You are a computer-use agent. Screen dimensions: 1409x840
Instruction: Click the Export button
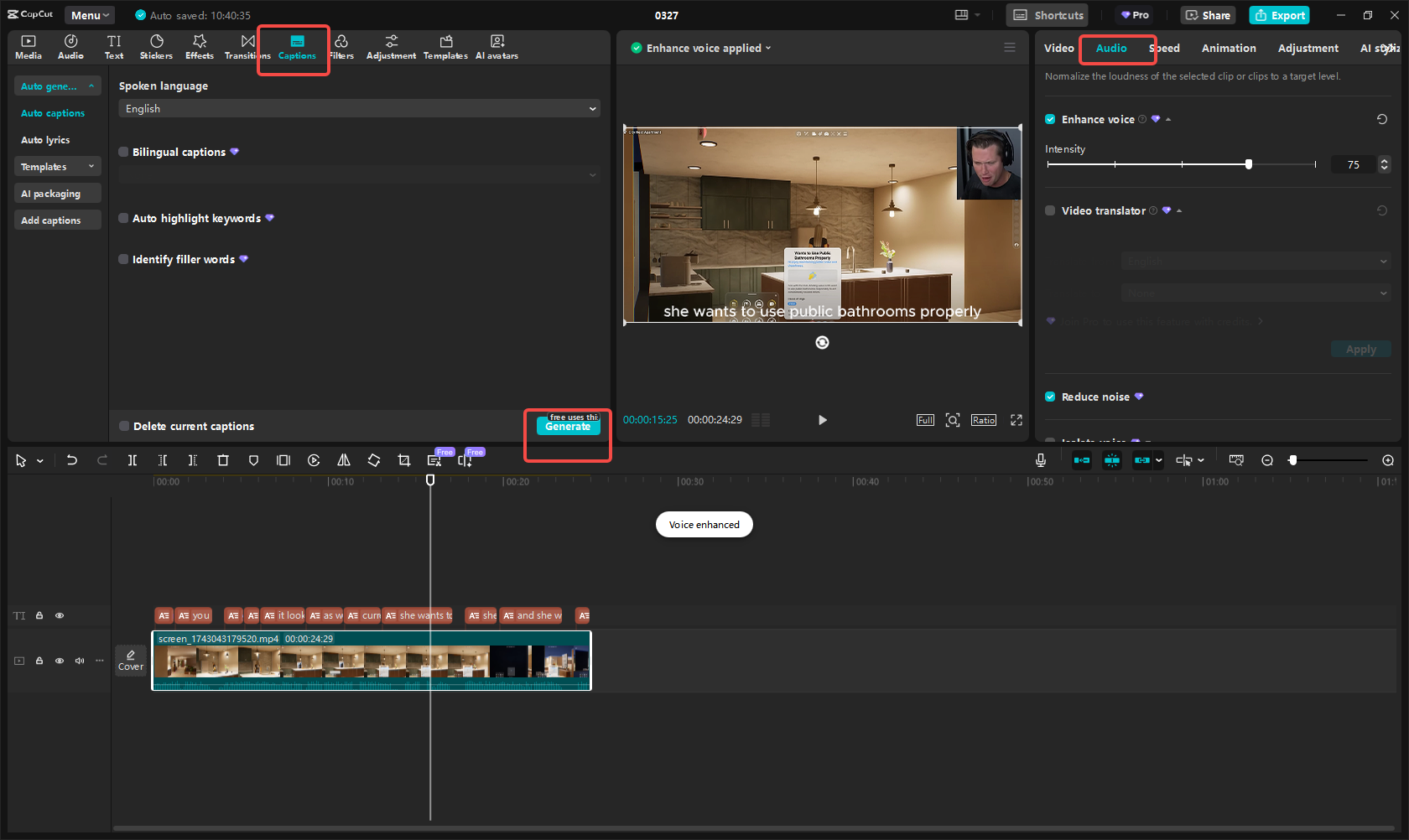[1279, 15]
